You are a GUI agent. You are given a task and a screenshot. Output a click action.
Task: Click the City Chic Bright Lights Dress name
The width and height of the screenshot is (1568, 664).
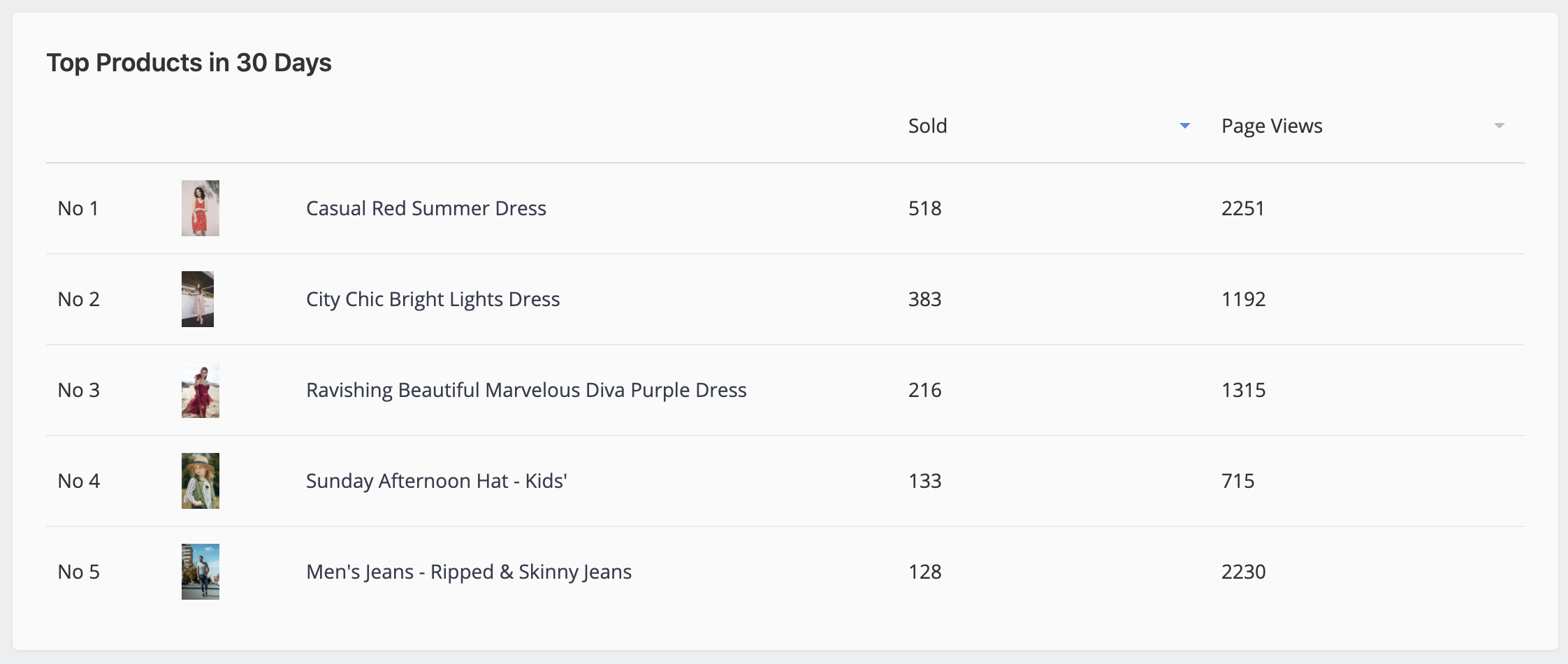click(433, 299)
